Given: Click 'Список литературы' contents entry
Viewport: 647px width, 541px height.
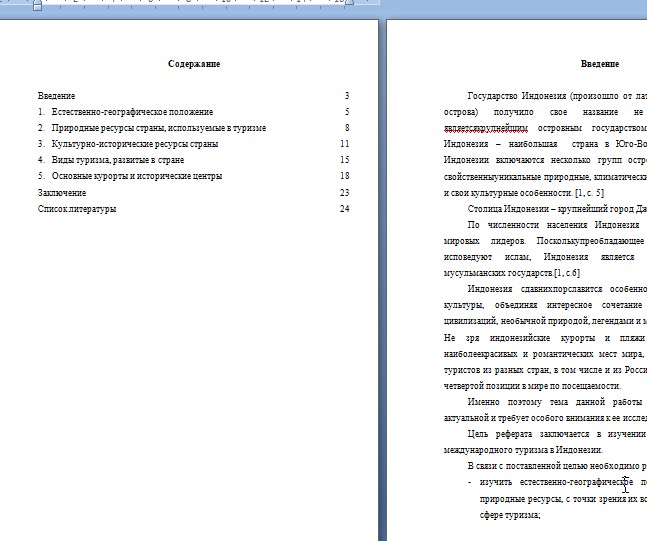Looking at the screenshot, I should [77, 209].
